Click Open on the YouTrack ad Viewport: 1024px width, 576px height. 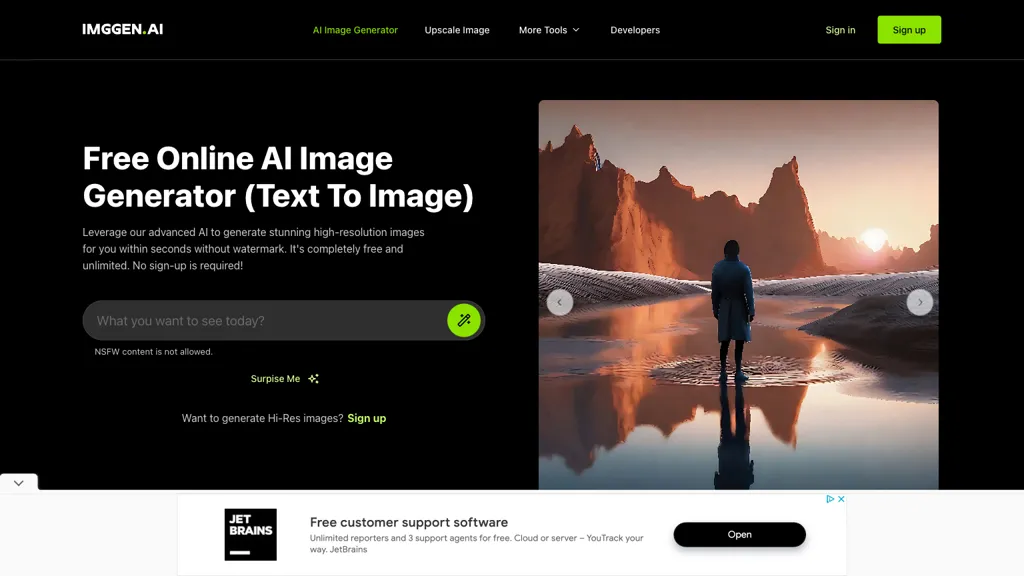(x=739, y=534)
